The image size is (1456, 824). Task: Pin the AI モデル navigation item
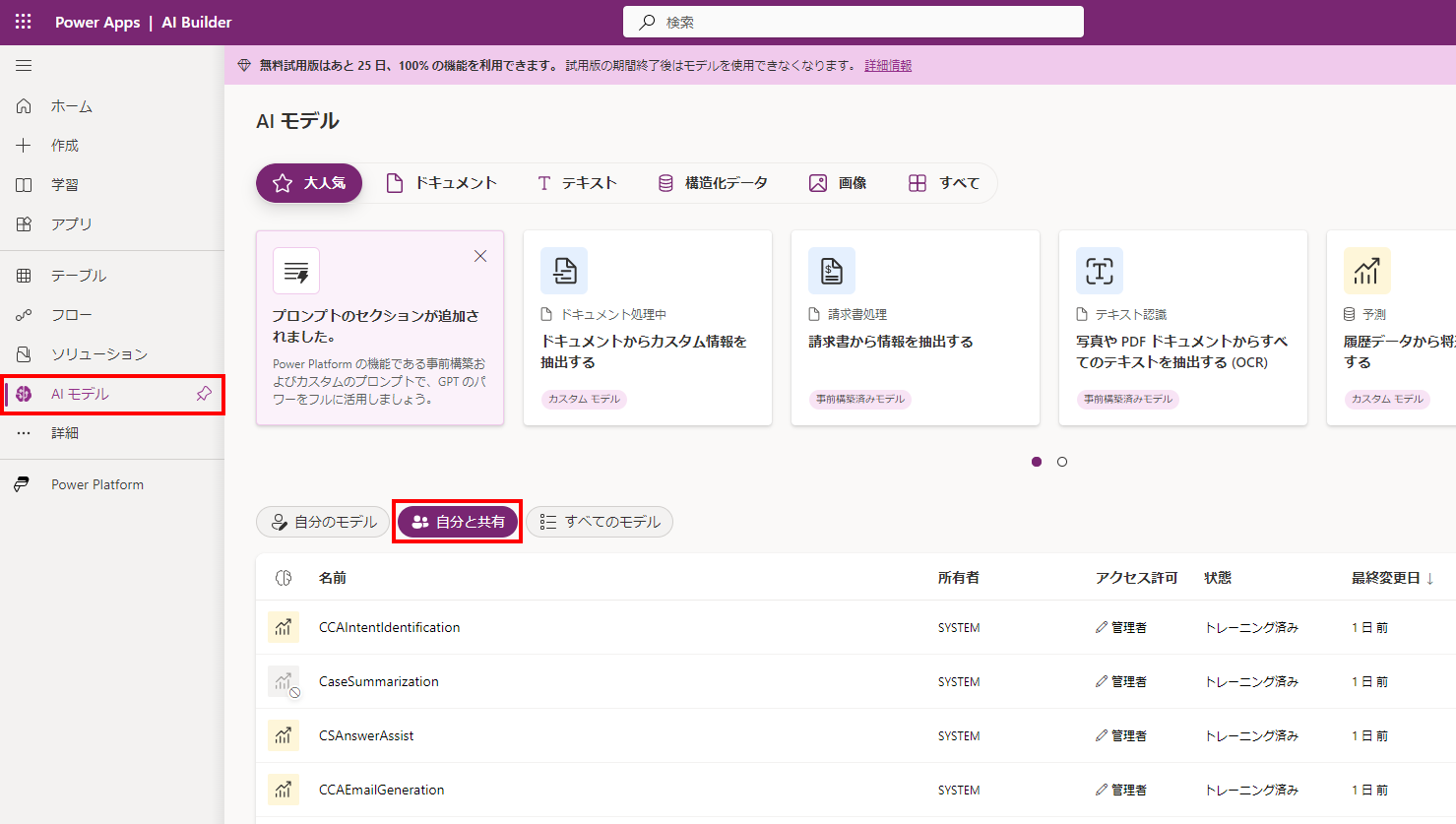click(204, 393)
